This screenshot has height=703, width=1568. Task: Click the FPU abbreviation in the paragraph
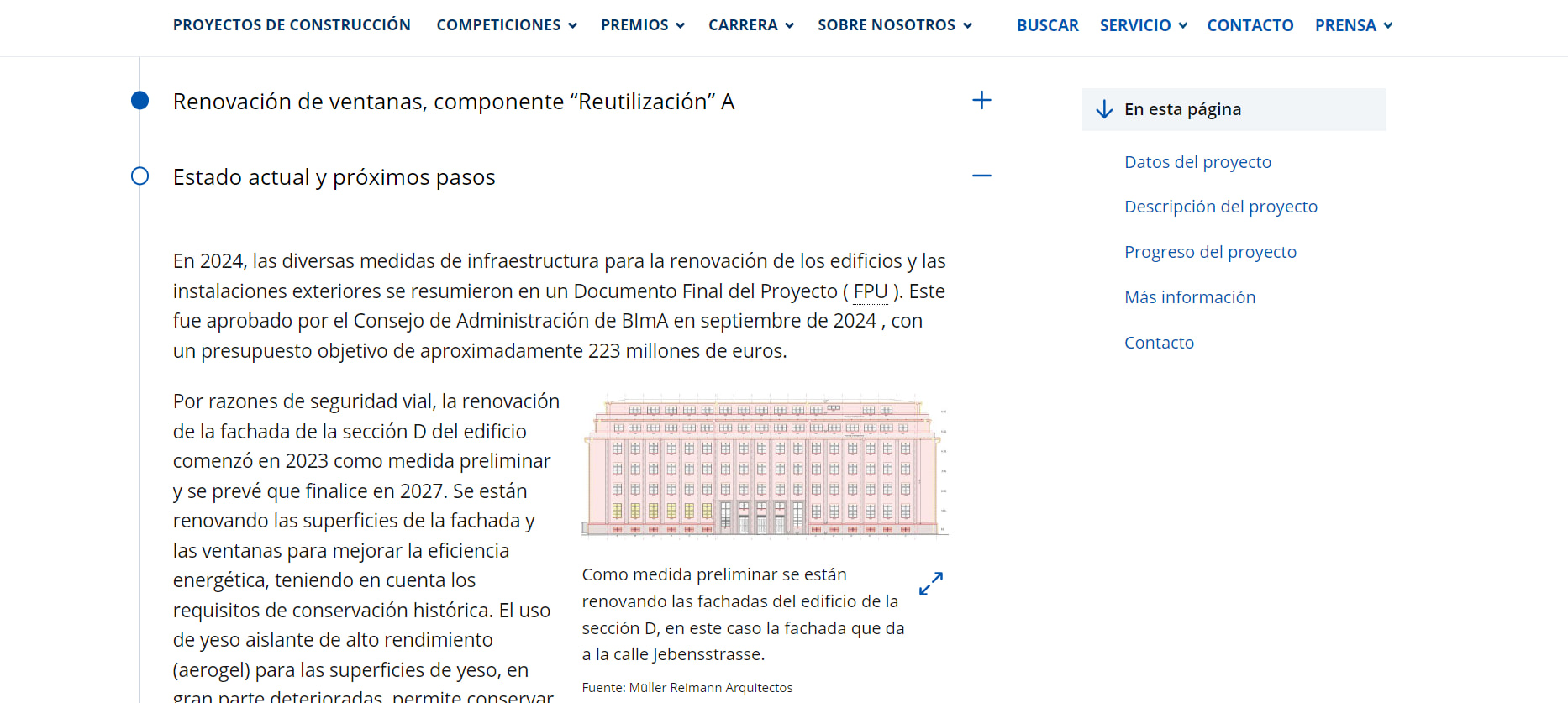click(x=871, y=291)
